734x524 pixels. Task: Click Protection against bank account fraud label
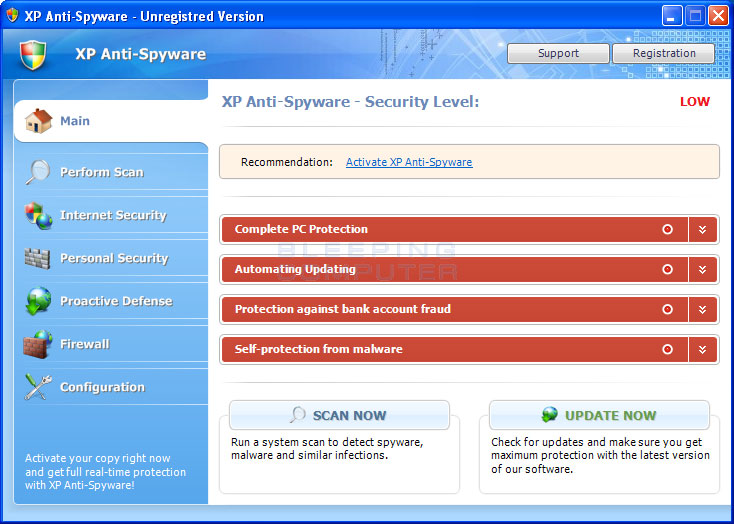point(343,309)
